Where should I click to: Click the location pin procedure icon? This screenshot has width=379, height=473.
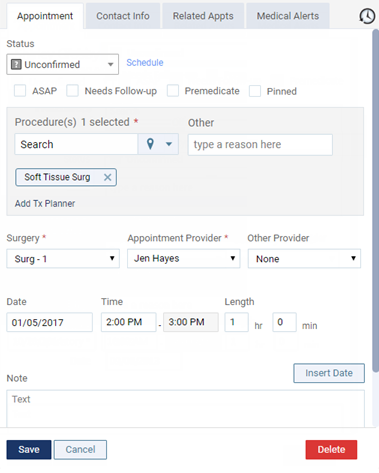point(150,144)
